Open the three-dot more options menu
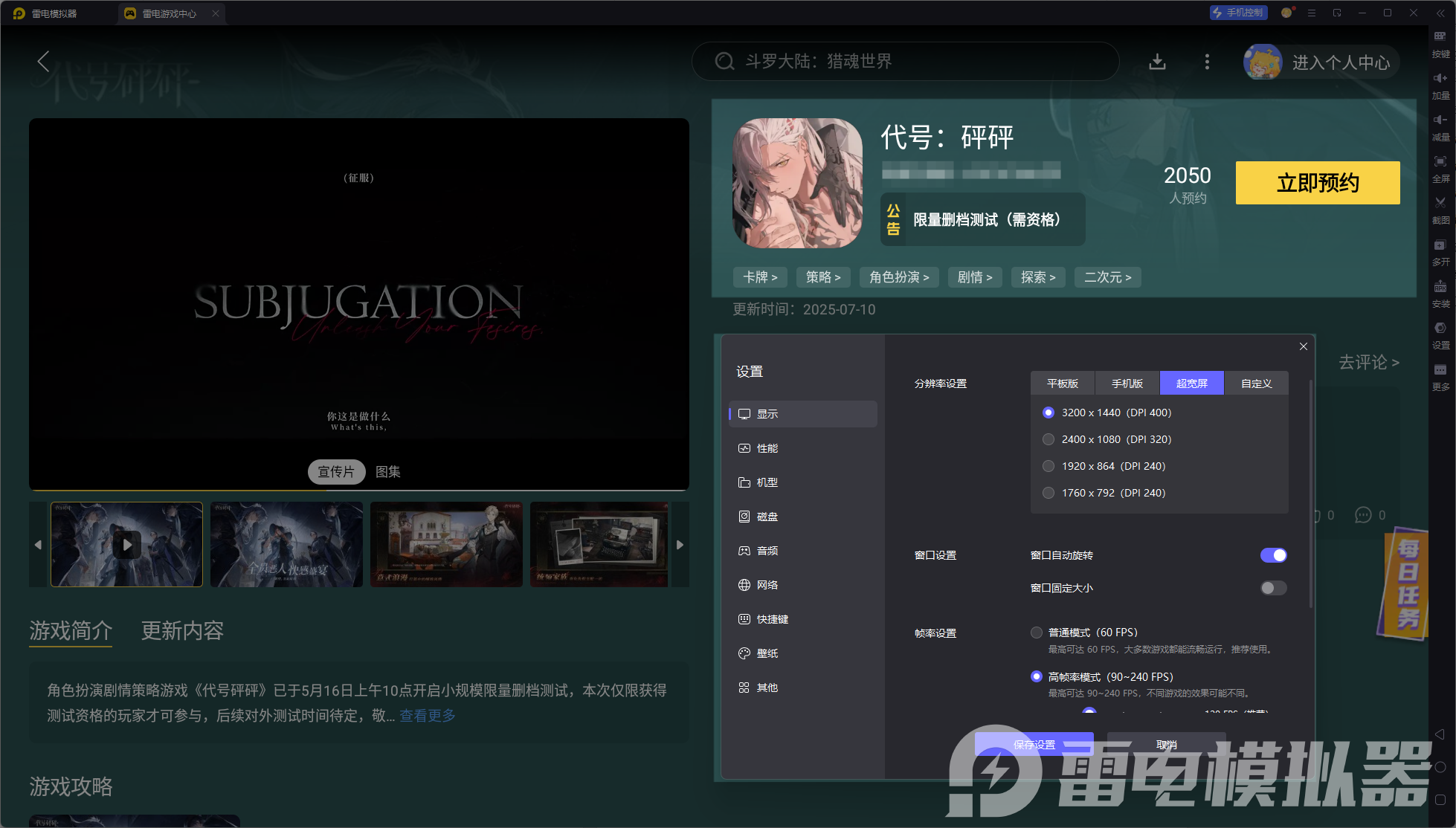 tap(1207, 62)
